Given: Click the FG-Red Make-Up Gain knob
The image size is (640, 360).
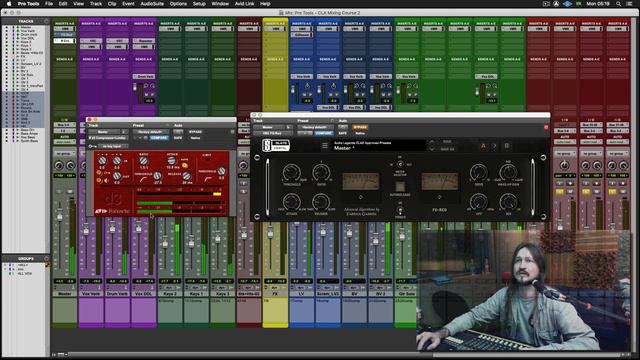Looking at the screenshot, I should (x=508, y=173).
